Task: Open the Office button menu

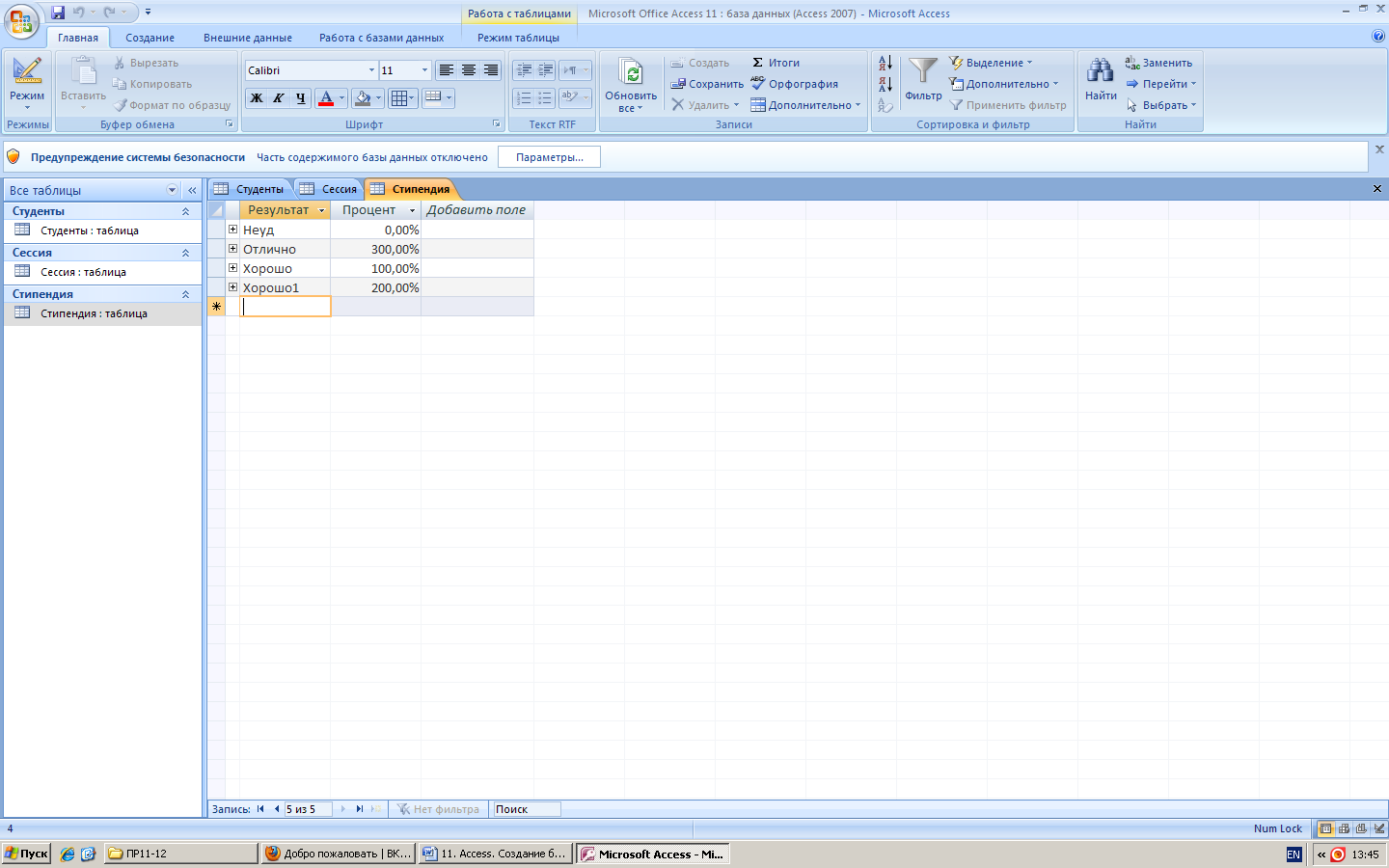Action: coord(21,21)
